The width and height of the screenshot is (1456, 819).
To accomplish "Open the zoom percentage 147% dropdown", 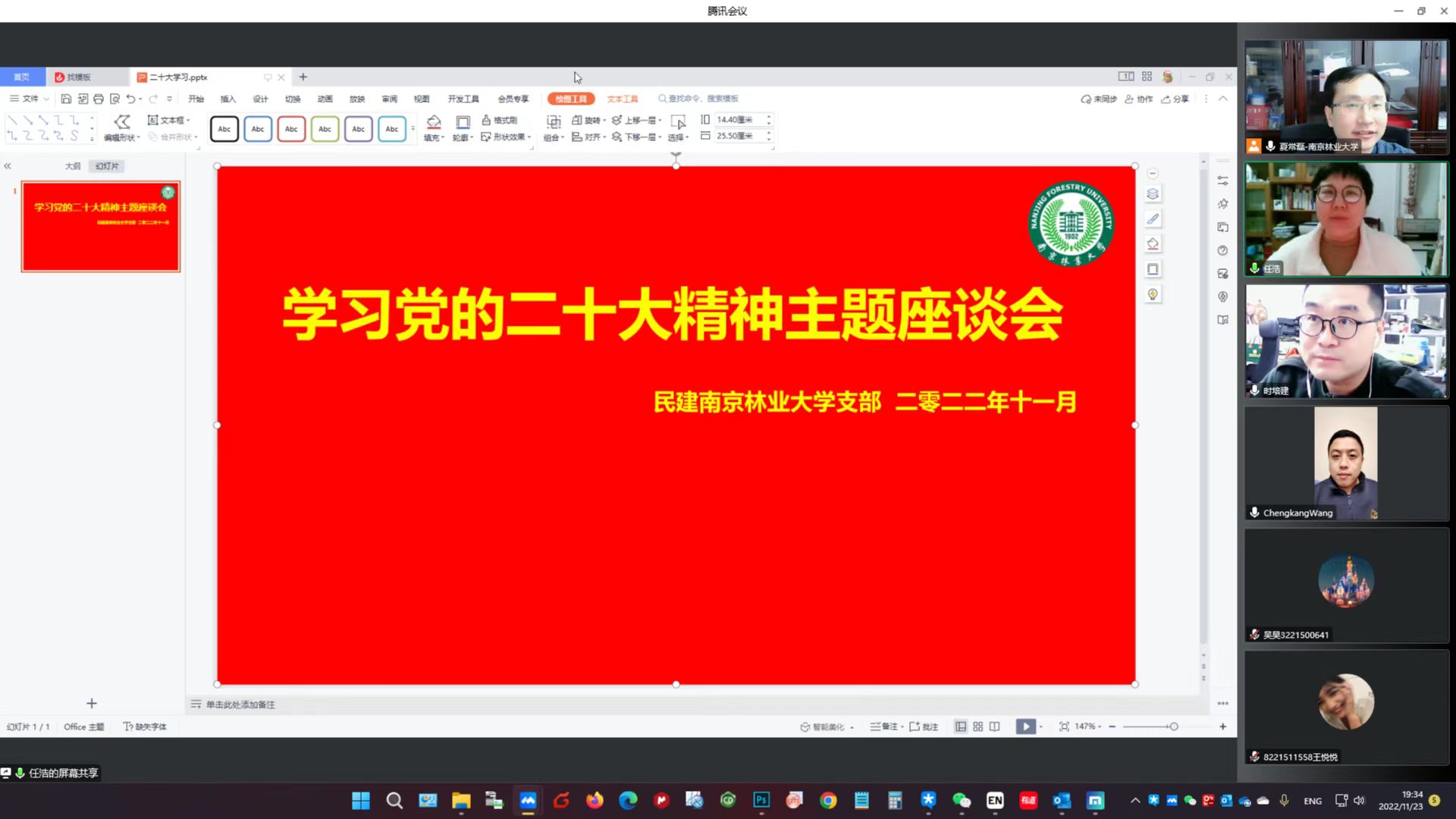I will pyautogui.click(x=1087, y=726).
